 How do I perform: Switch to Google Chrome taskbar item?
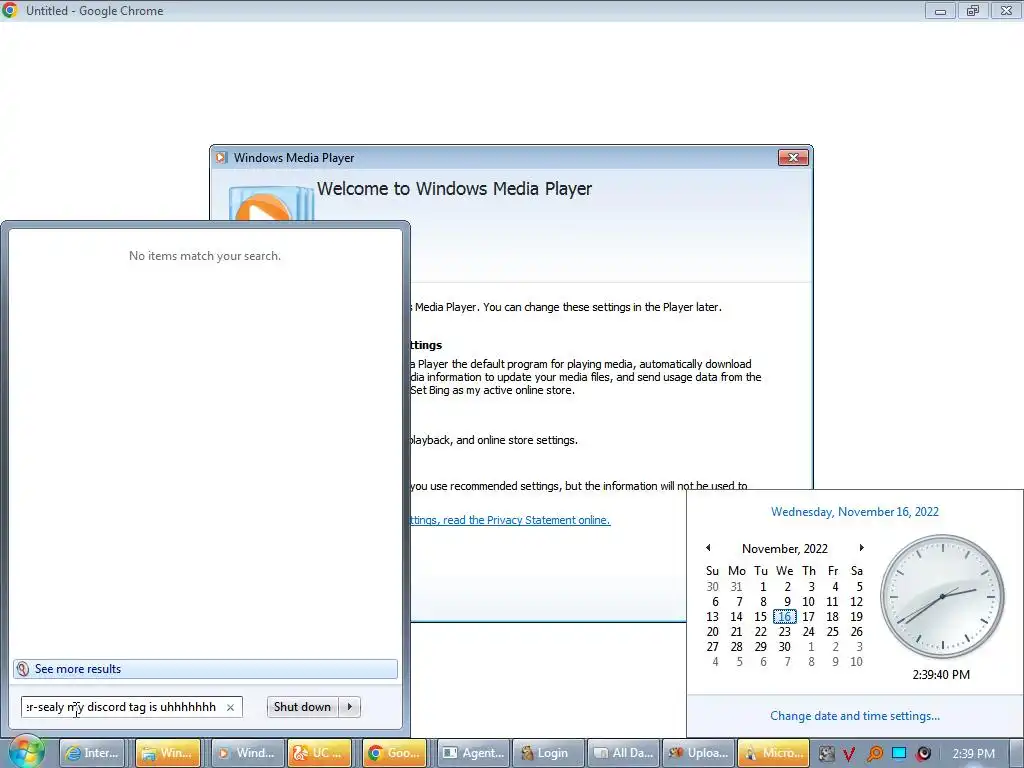[x=395, y=753]
